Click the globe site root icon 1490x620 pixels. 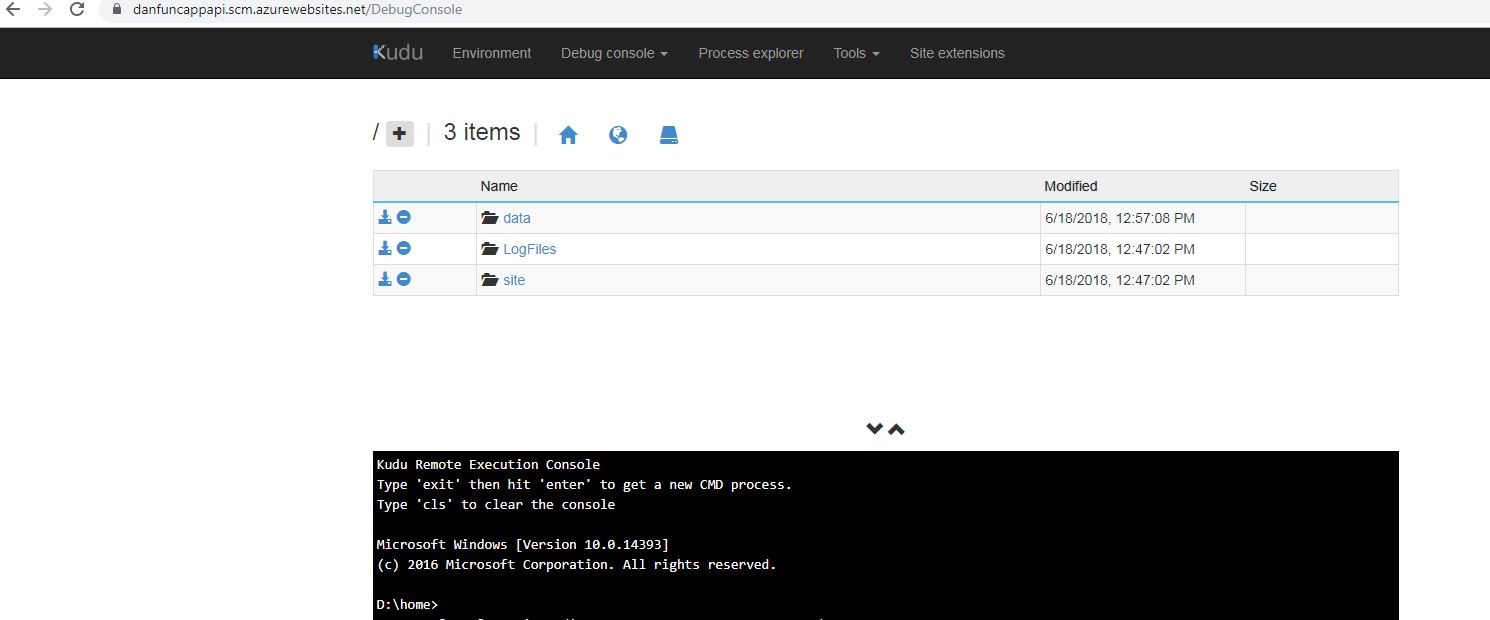pyautogui.click(x=618, y=135)
